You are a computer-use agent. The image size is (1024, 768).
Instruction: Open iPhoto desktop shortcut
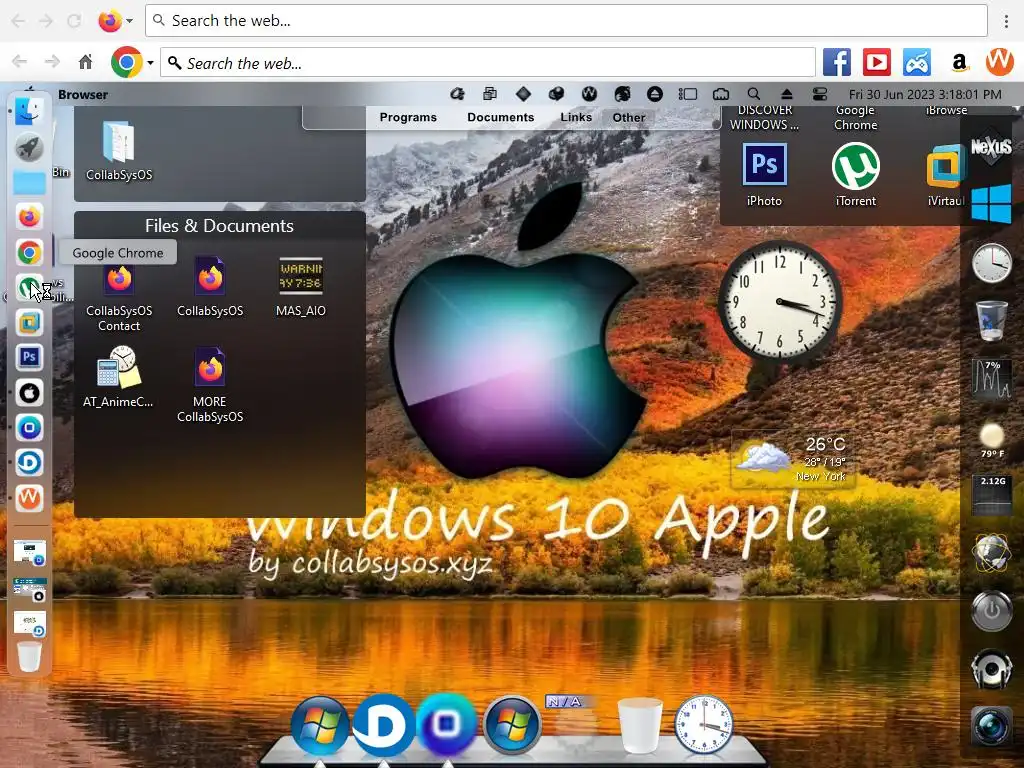(x=764, y=175)
